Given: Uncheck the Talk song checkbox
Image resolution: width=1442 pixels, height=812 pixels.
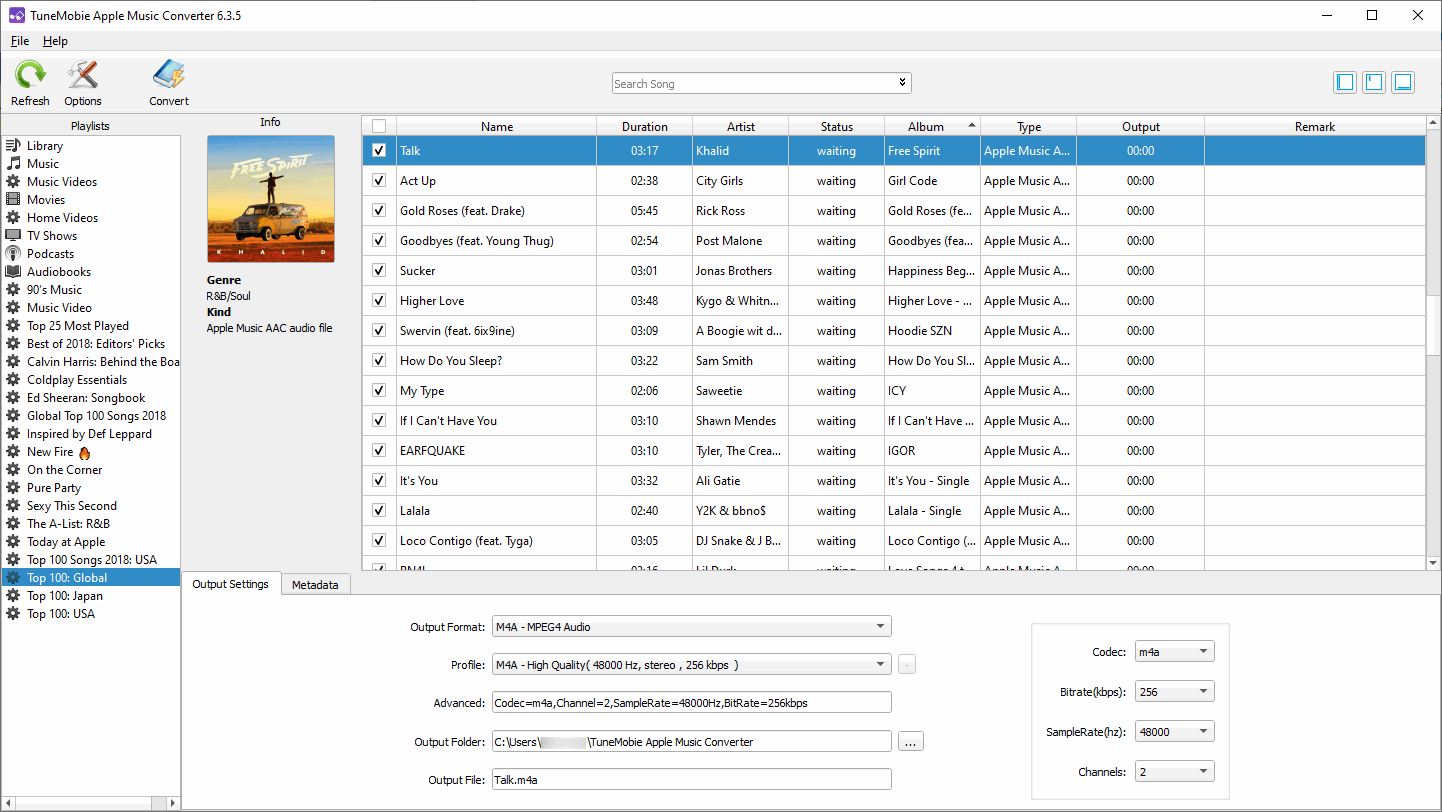Looking at the screenshot, I should pos(378,150).
